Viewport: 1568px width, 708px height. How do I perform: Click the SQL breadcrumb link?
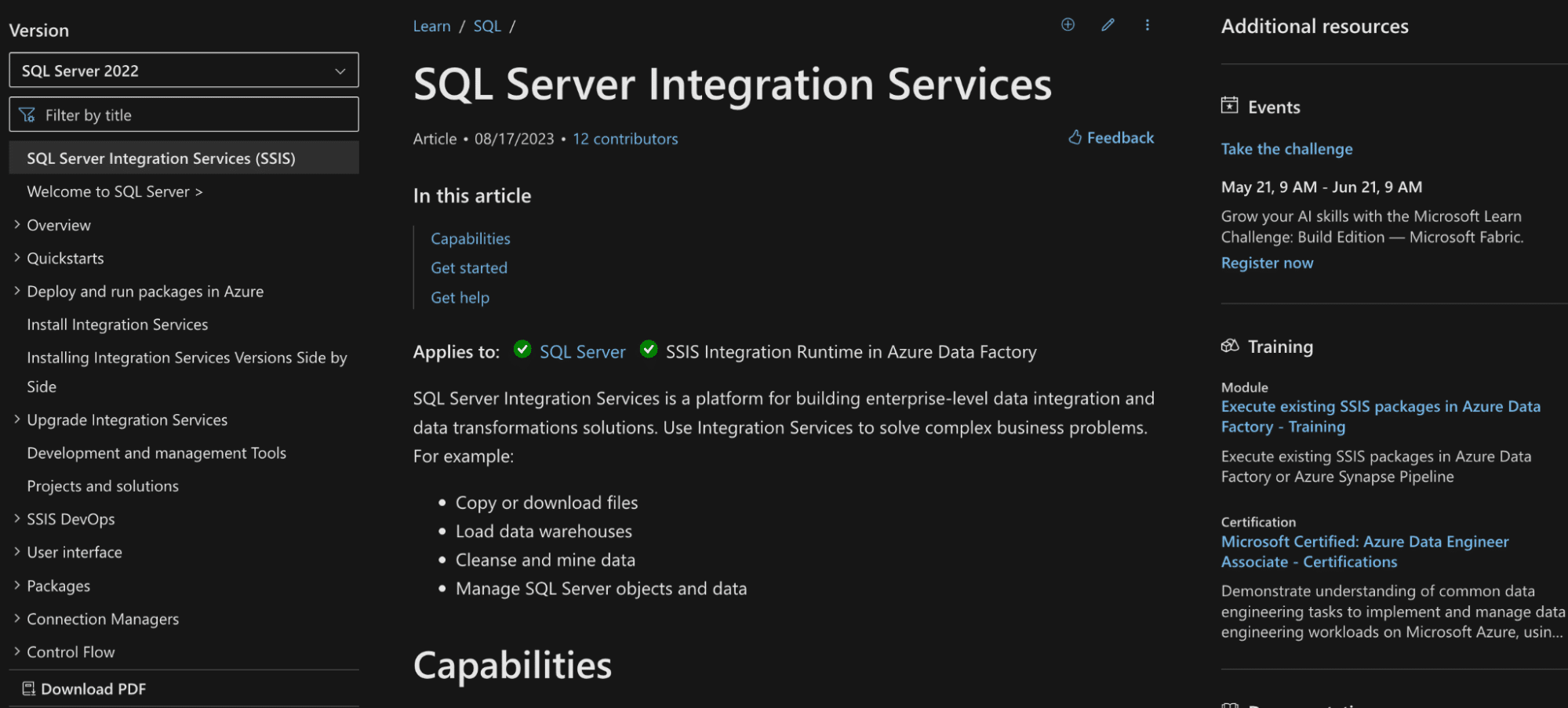tap(487, 26)
